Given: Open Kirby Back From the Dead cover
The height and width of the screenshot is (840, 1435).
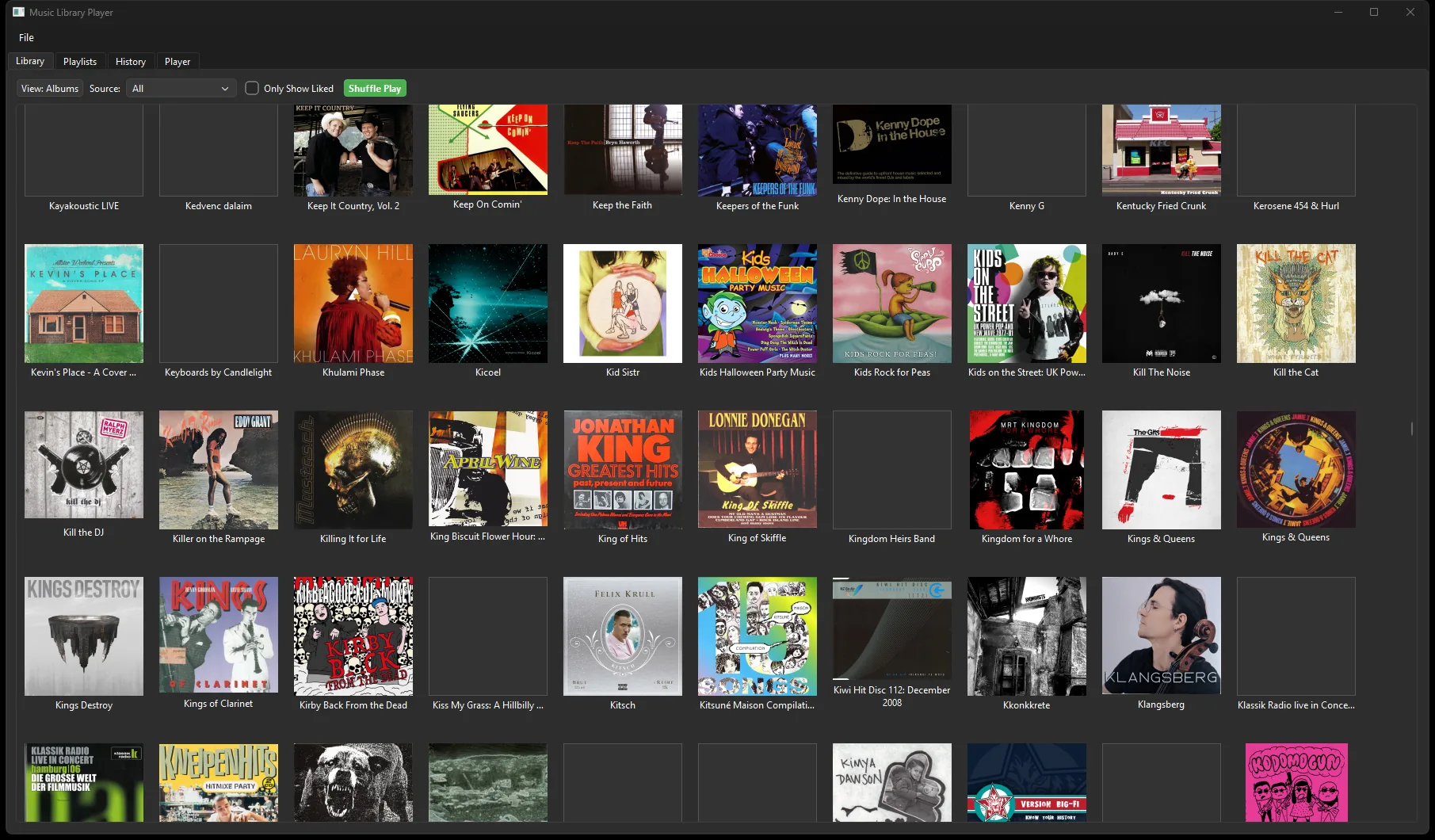Looking at the screenshot, I should tap(353, 636).
